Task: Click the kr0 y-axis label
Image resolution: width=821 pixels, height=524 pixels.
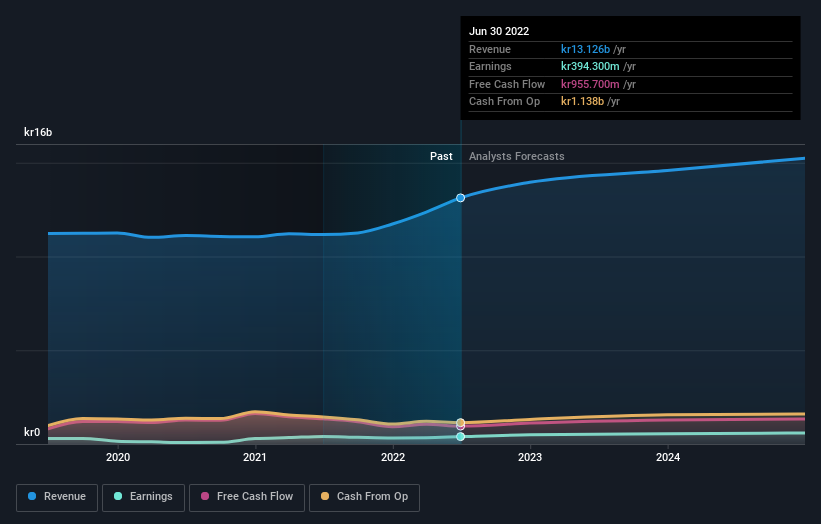Action: [32, 432]
